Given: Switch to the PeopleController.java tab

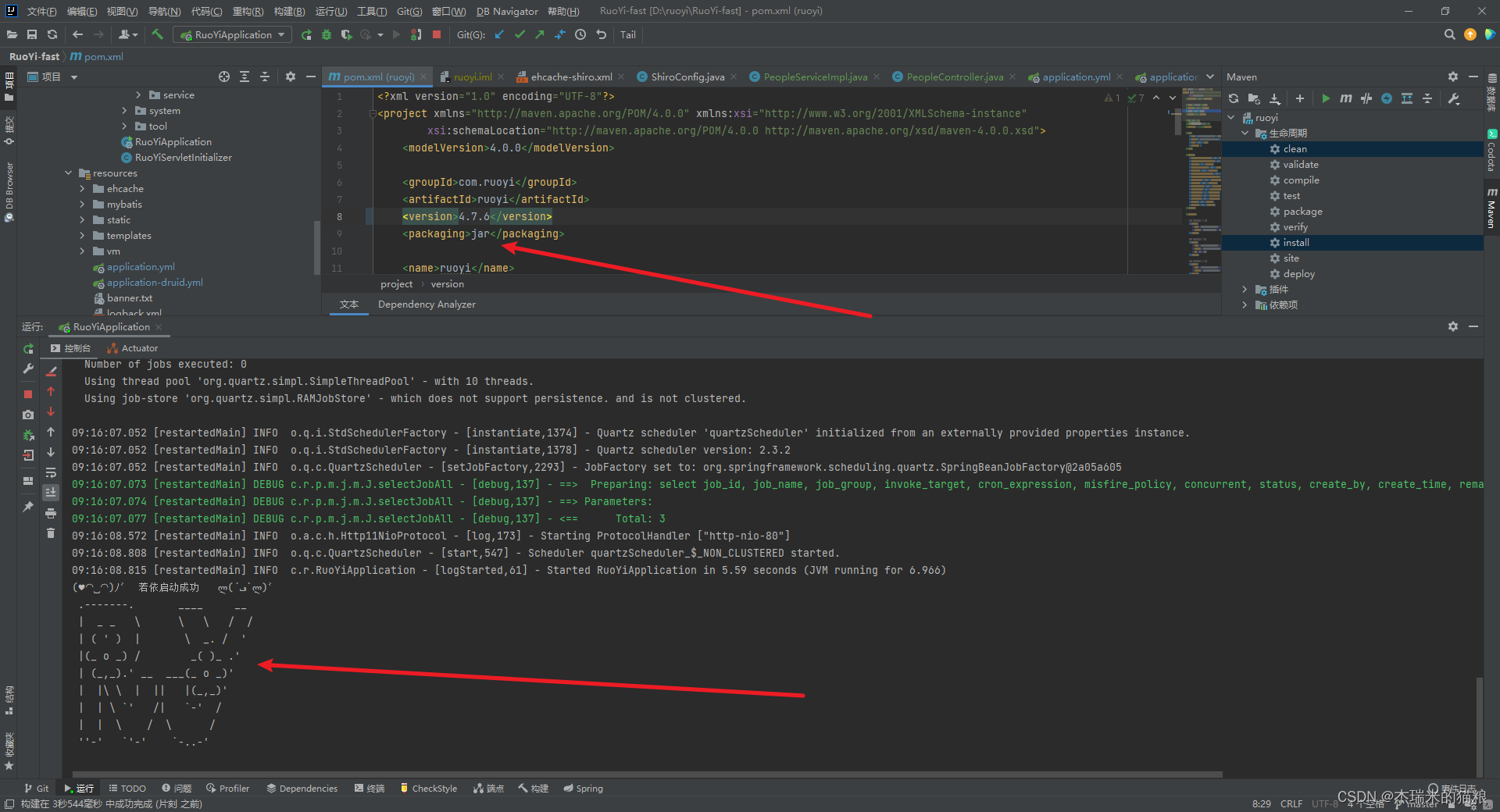Looking at the screenshot, I should 955,77.
